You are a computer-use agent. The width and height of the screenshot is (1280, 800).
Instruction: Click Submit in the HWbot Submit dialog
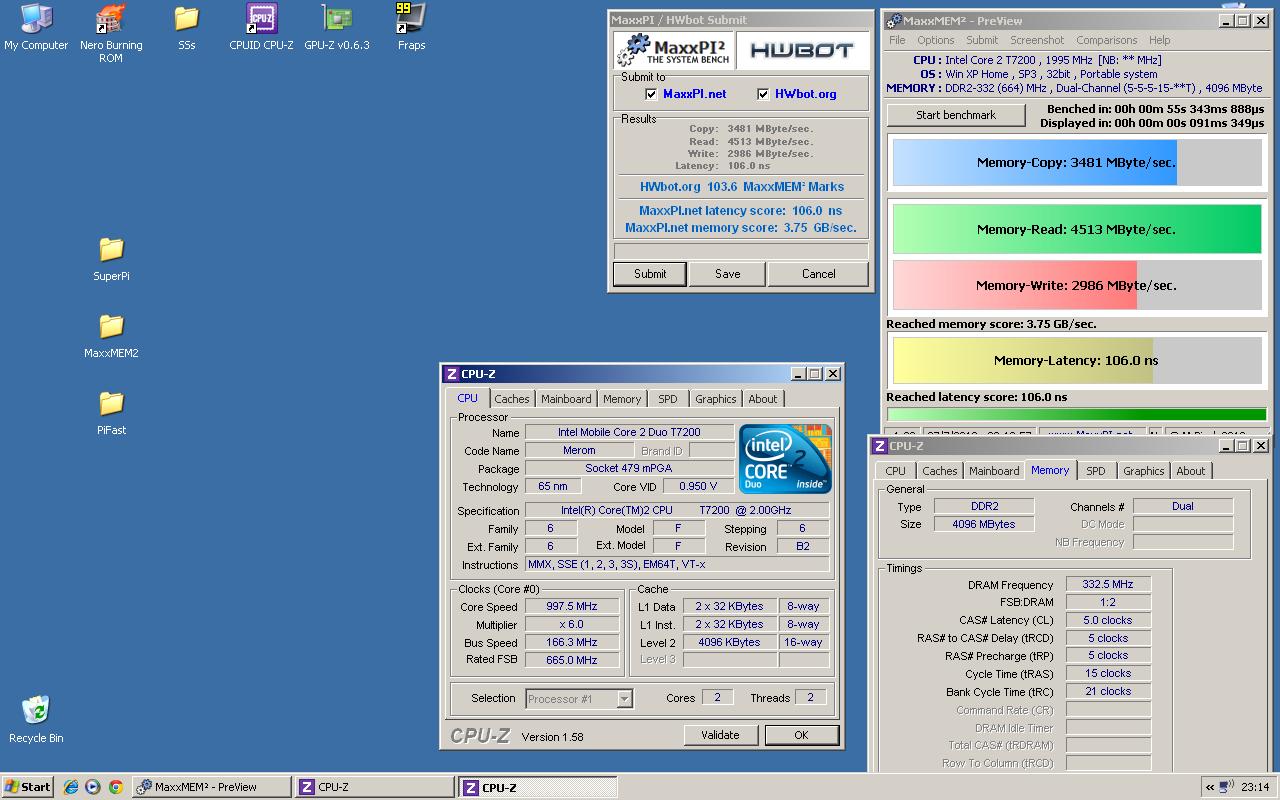pos(650,274)
